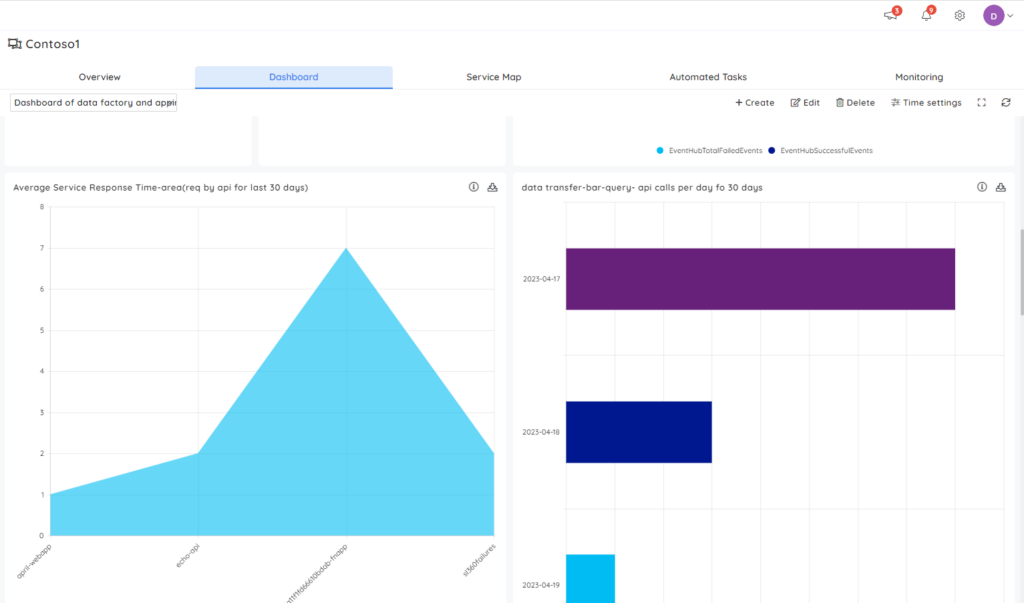This screenshot has height=603, width=1024.
Task: Collapse the account chevron next to avatar D
Action: [1009, 15]
